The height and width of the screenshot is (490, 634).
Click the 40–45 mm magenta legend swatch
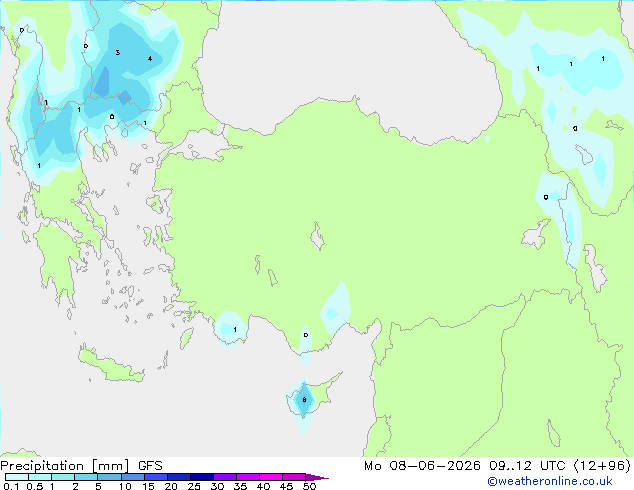pos(271,477)
